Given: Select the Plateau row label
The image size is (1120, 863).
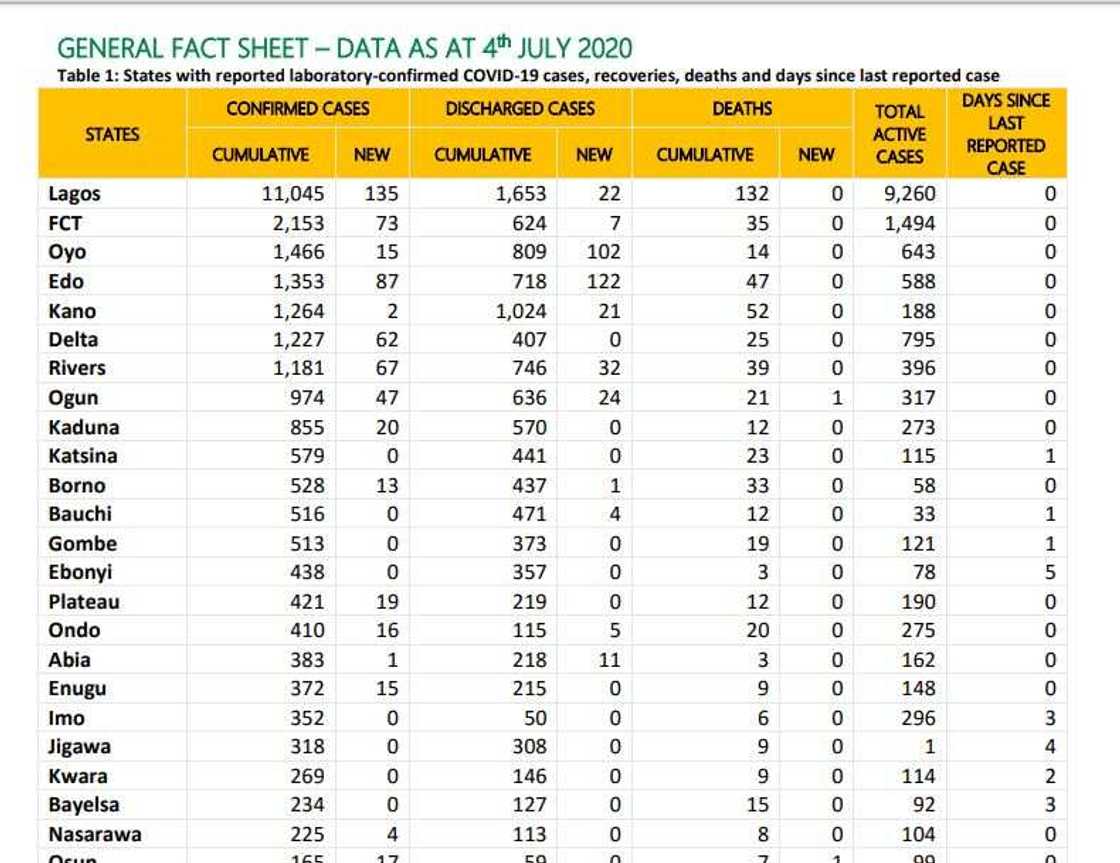Looking at the screenshot, I should [83, 602].
